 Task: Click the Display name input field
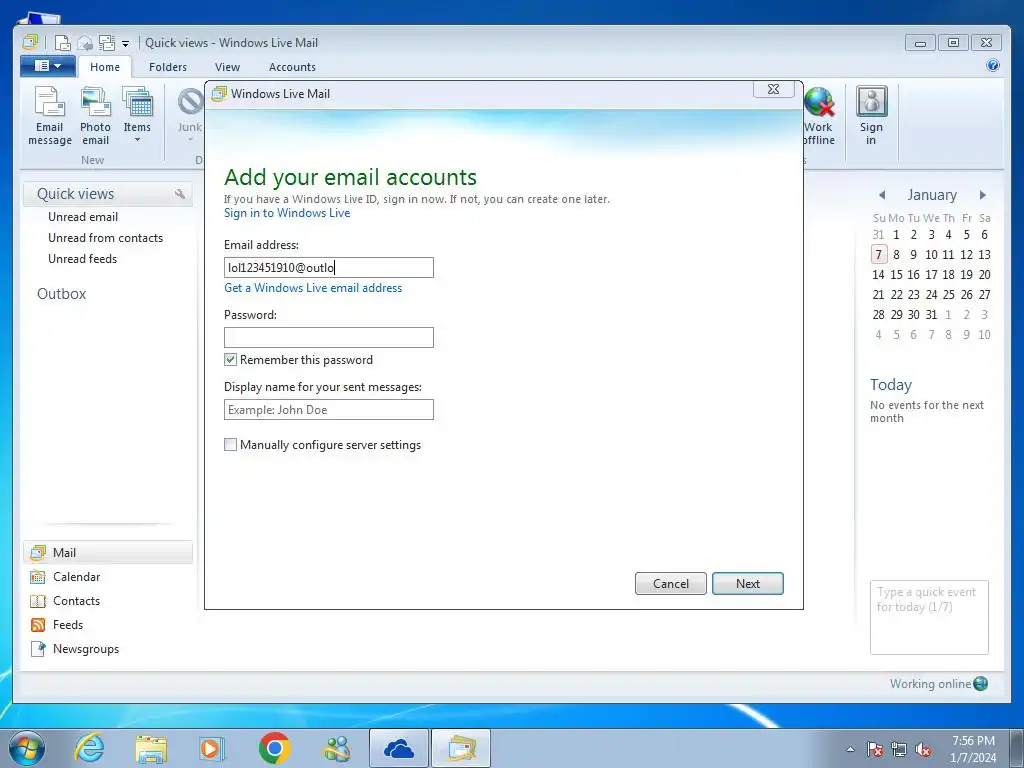point(328,409)
